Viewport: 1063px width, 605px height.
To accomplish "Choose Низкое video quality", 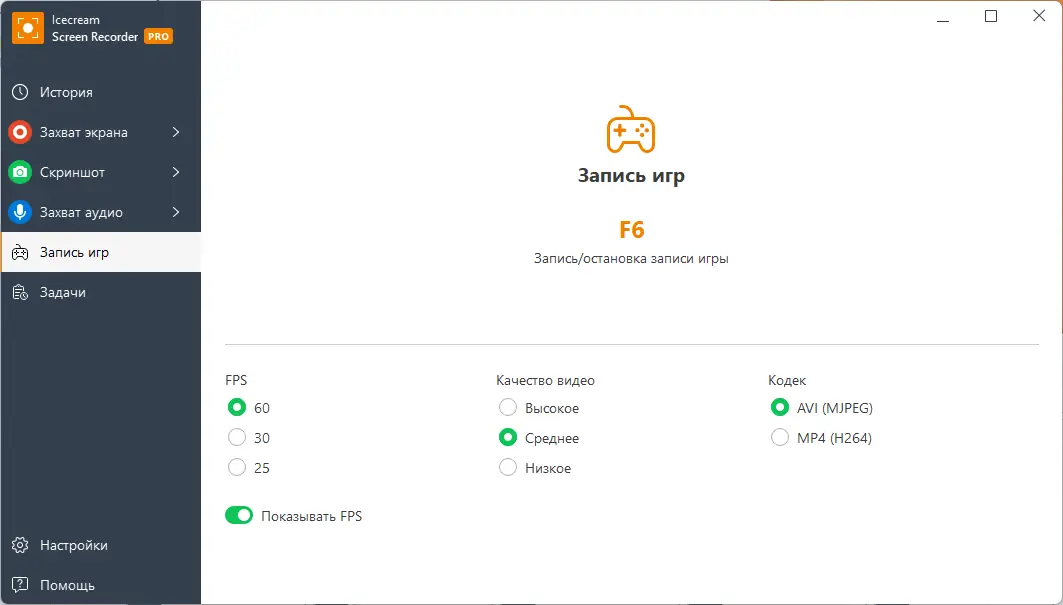I will pos(508,468).
